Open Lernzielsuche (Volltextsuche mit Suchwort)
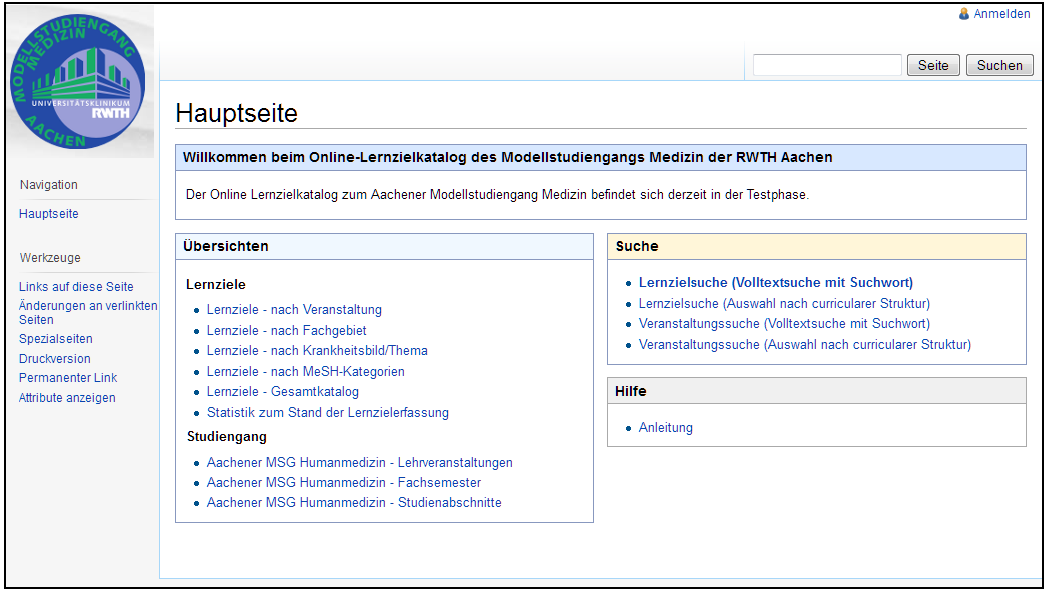This screenshot has width=1047, height=591. pyautogui.click(x=775, y=283)
